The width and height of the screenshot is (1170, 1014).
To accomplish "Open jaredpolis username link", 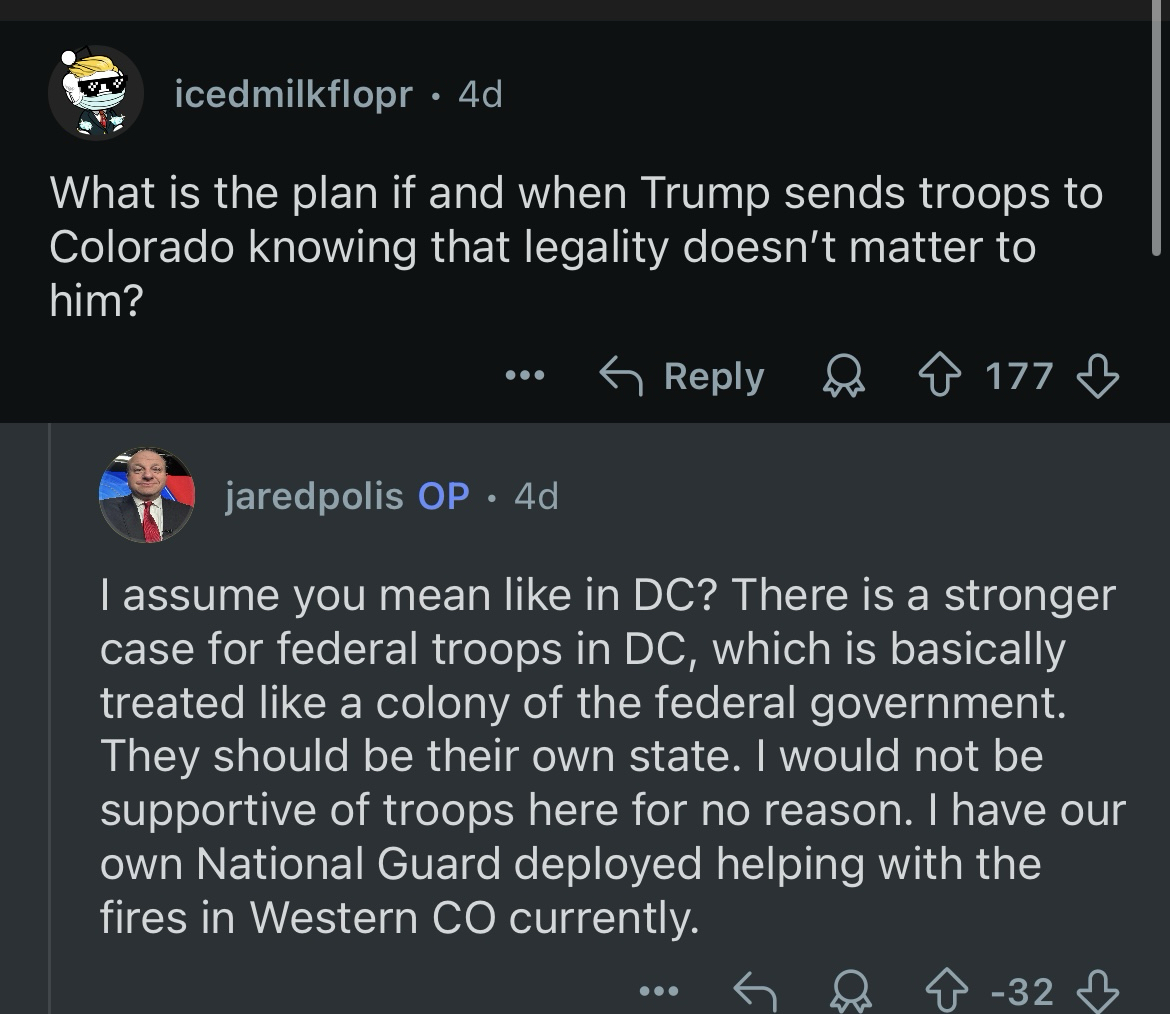I will click(x=314, y=496).
